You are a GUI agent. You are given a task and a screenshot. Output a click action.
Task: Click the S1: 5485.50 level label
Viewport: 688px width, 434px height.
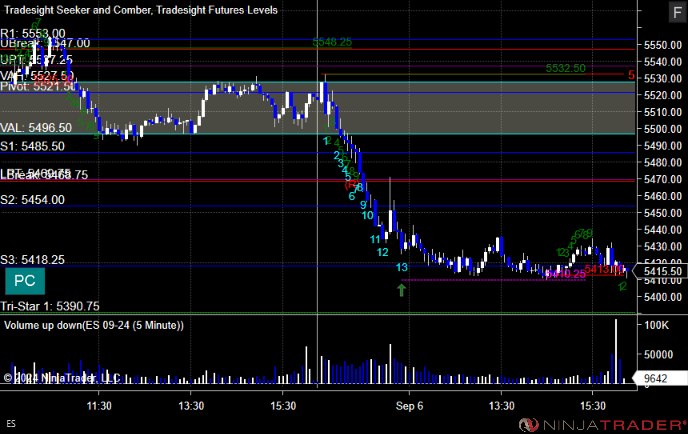[32, 146]
